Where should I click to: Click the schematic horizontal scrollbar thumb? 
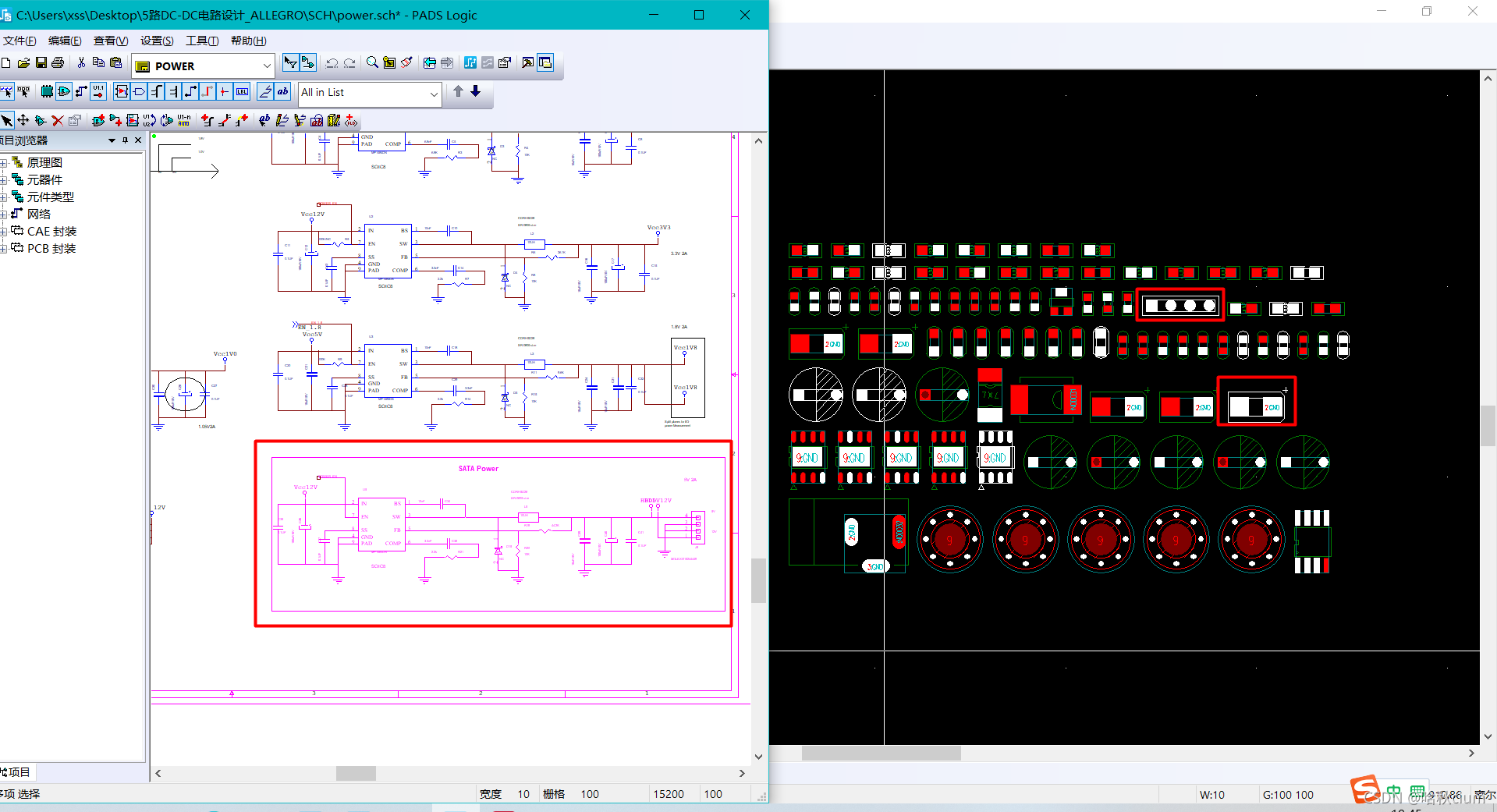point(356,773)
